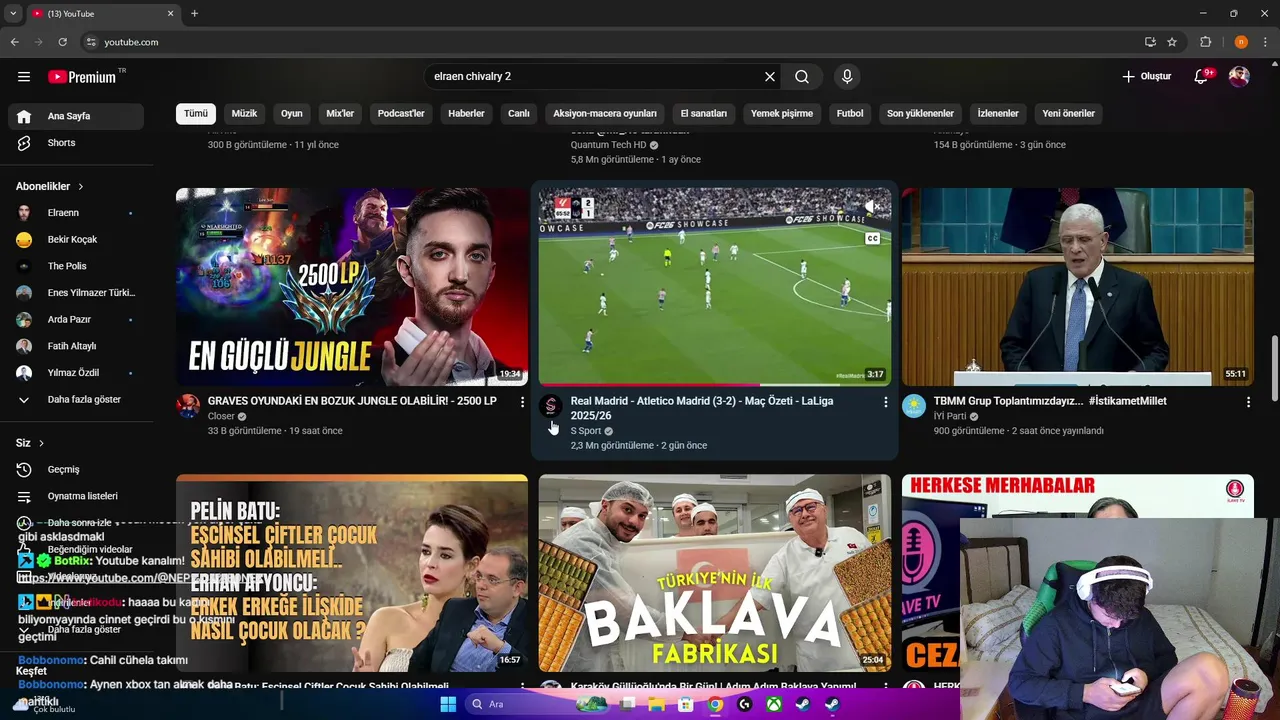This screenshot has width=1280, height=720.
Task: Open the notifications bell
Action: [1202, 76]
